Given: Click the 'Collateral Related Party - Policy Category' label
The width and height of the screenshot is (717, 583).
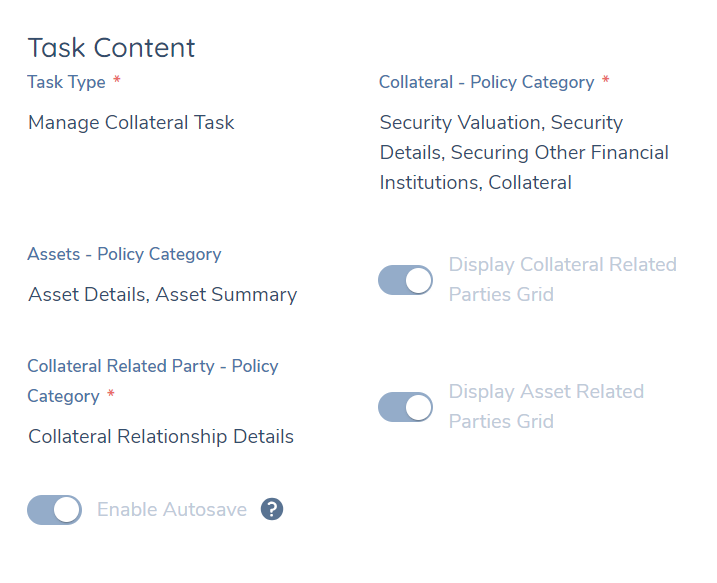Looking at the screenshot, I should click(x=152, y=366).
